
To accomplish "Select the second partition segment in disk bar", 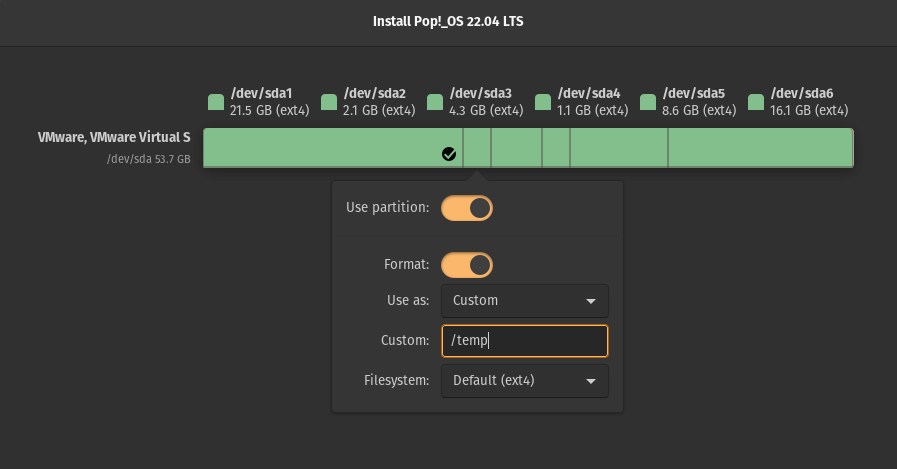I will 477,148.
